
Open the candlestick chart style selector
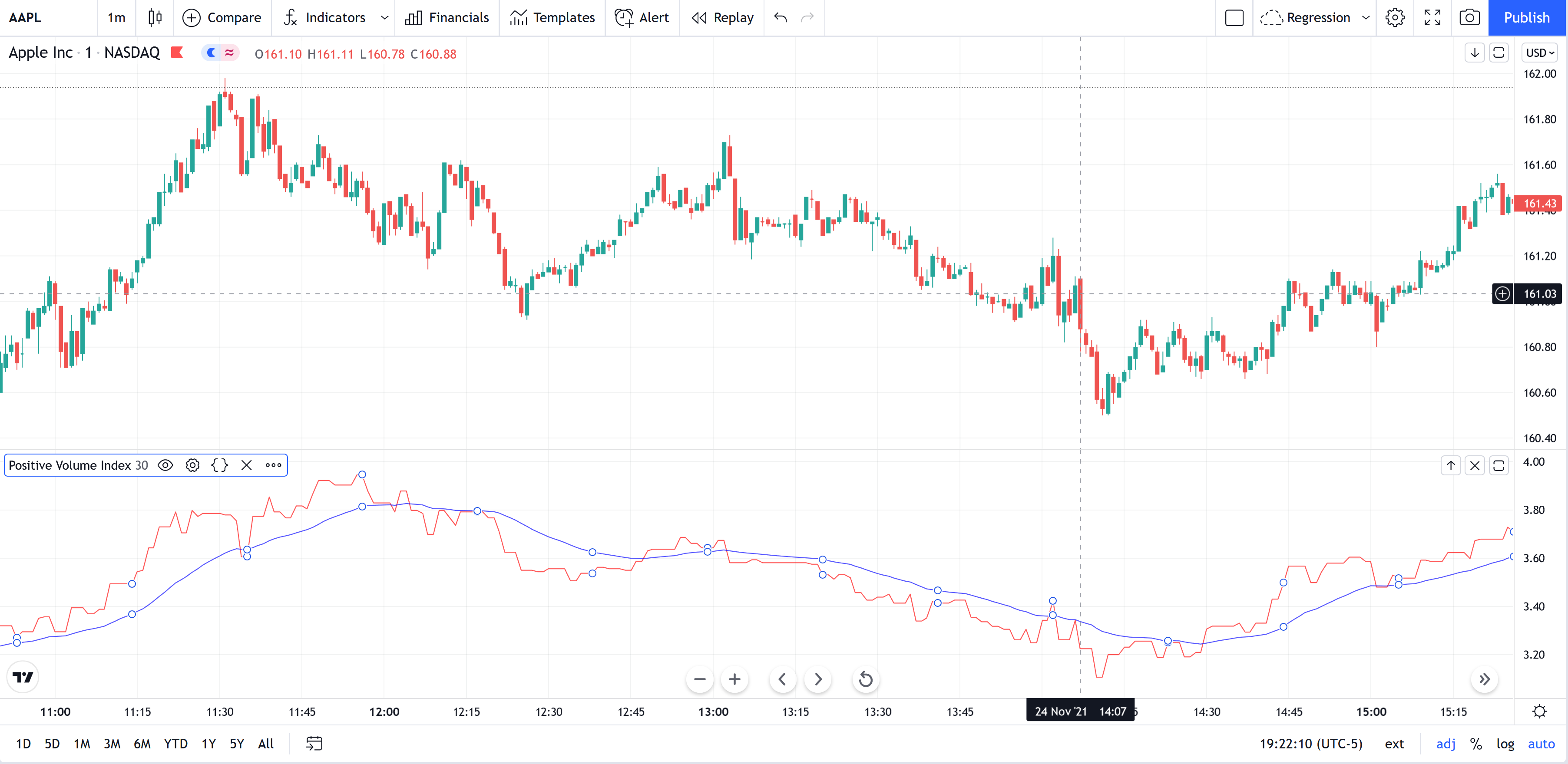tap(155, 18)
